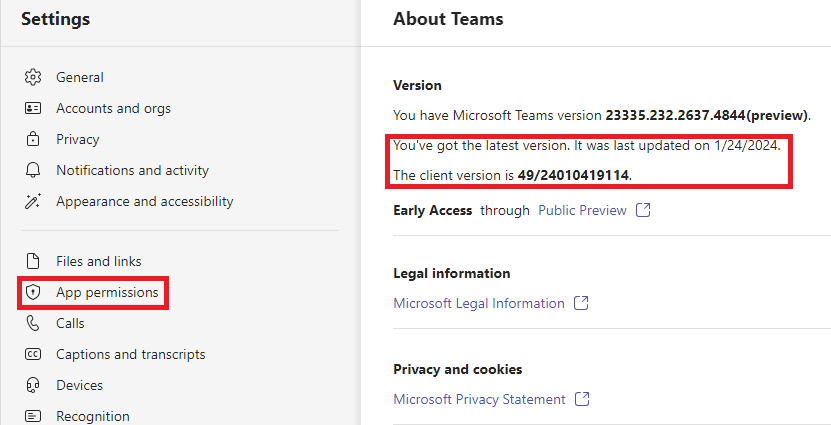Click the App permissions shield icon
The height and width of the screenshot is (425, 831).
point(33,292)
